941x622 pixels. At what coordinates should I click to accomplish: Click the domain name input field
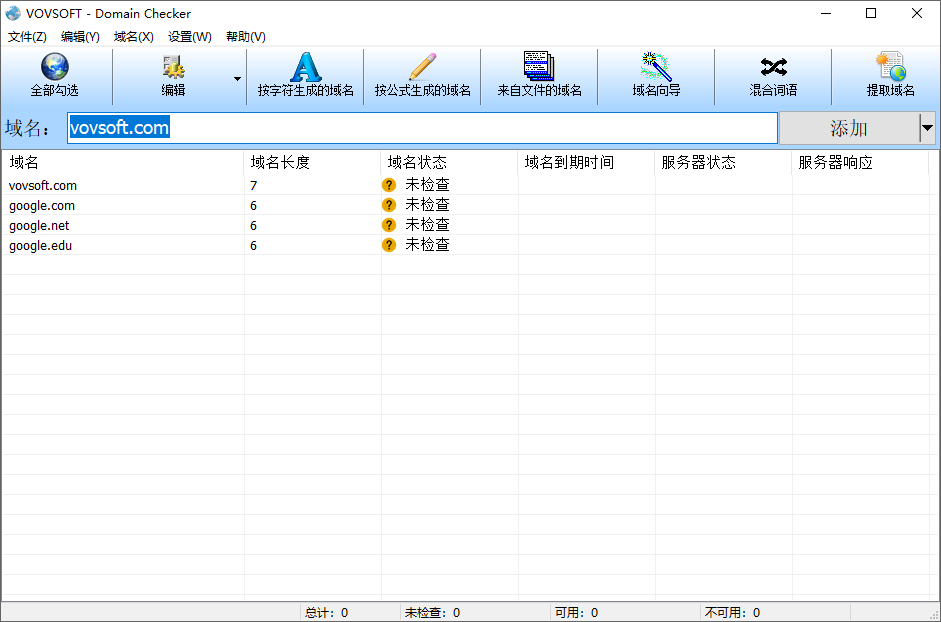click(x=422, y=127)
